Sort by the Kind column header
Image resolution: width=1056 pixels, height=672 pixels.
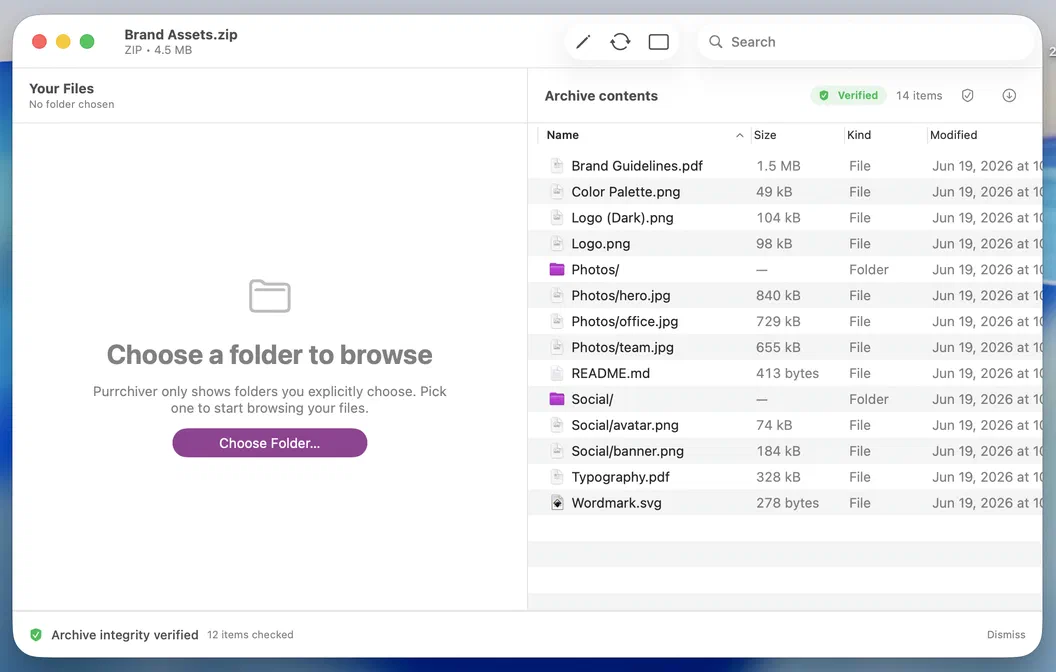pyautogui.click(x=859, y=135)
